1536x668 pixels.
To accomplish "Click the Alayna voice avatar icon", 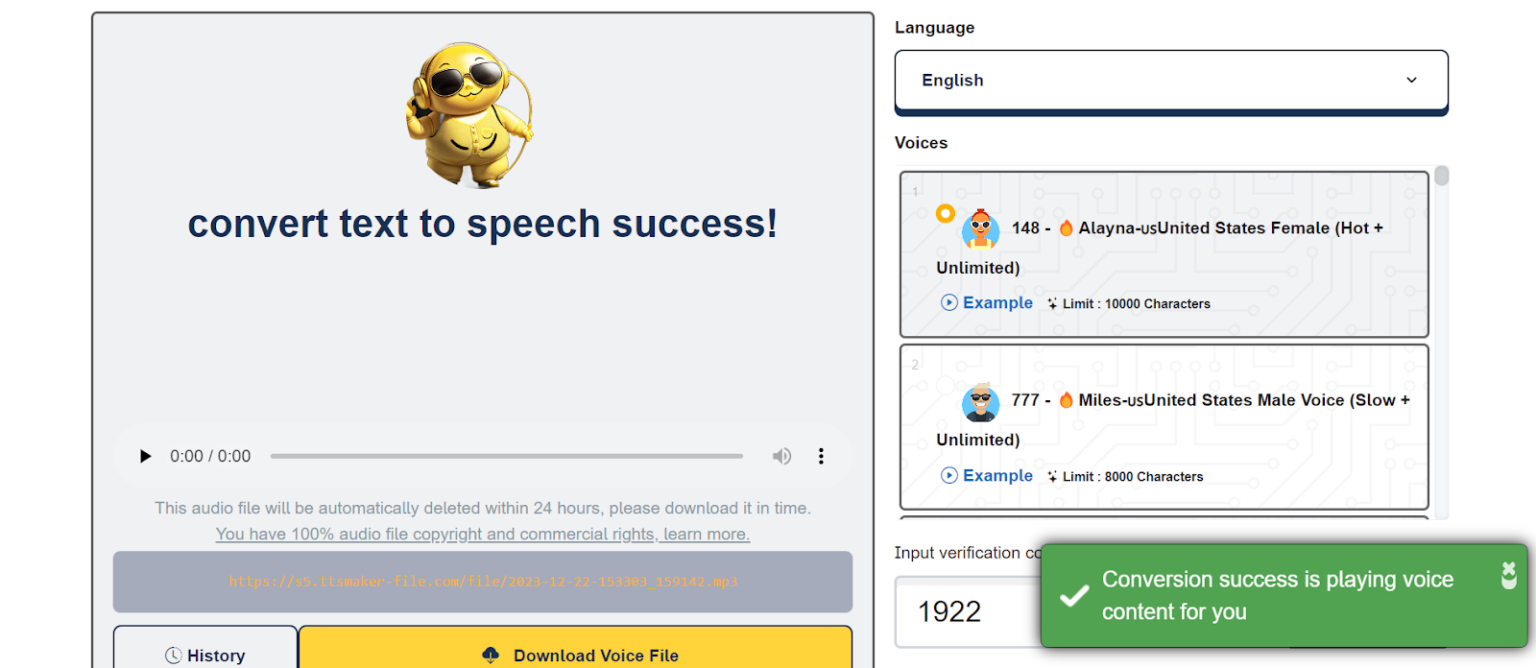I will 980,229.
